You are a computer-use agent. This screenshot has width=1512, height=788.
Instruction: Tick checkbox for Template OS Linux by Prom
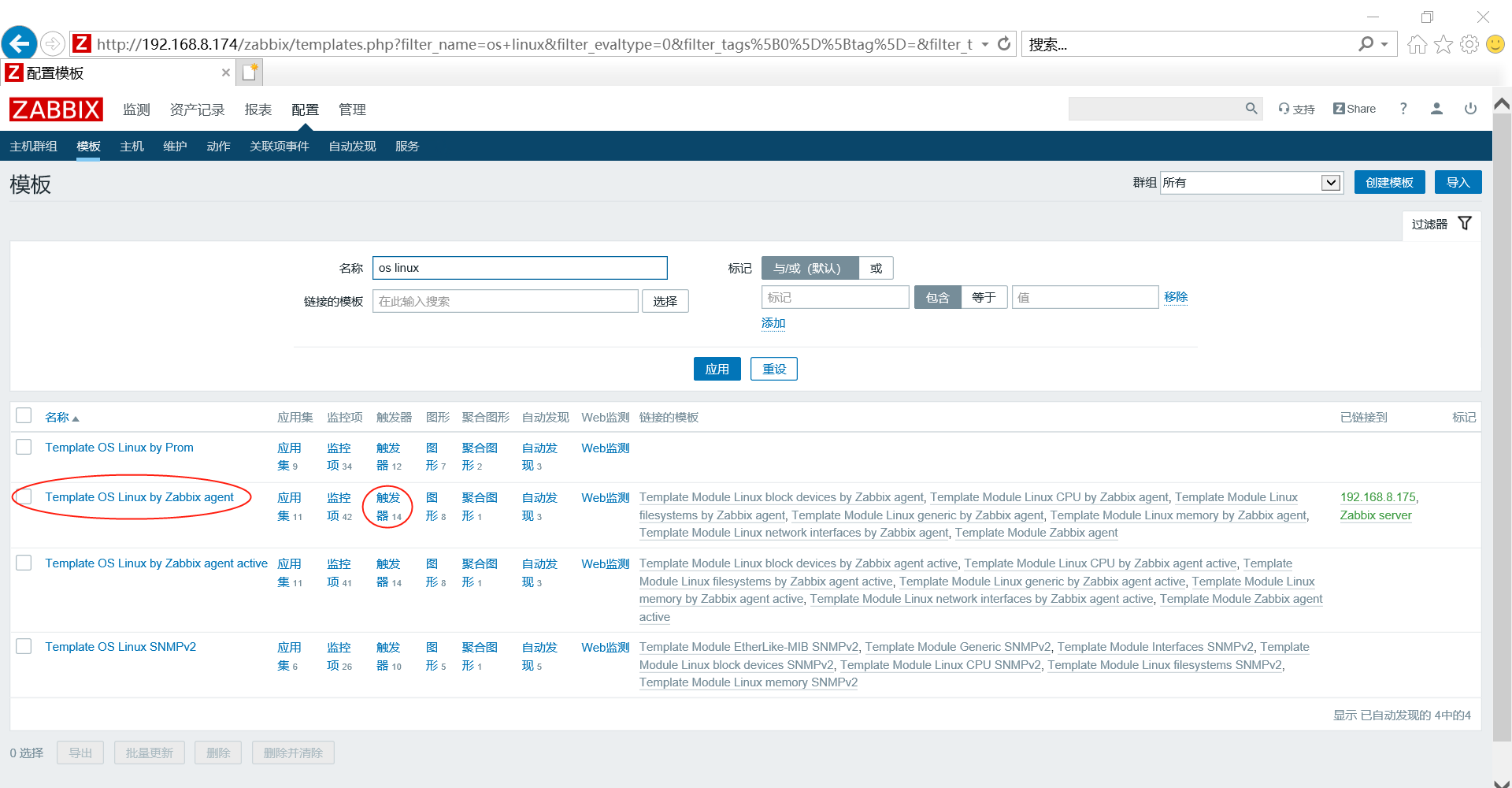24,447
